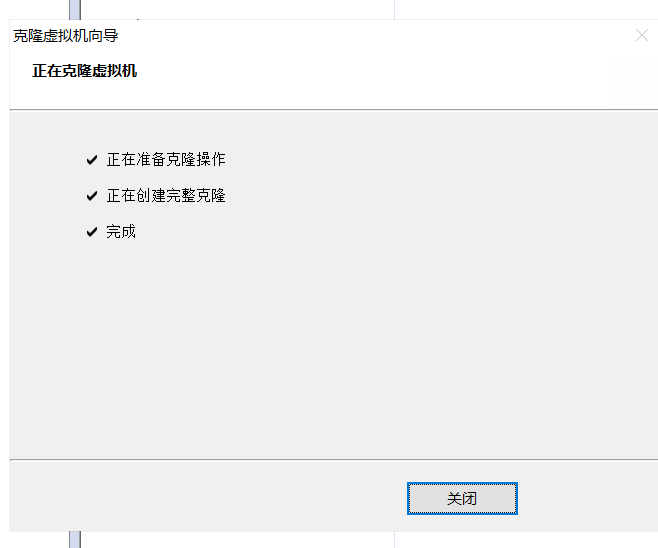Click thin divider line above dialog's top edge
Image resolution: width=658 pixels, height=548 pixels.
click(394, 10)
